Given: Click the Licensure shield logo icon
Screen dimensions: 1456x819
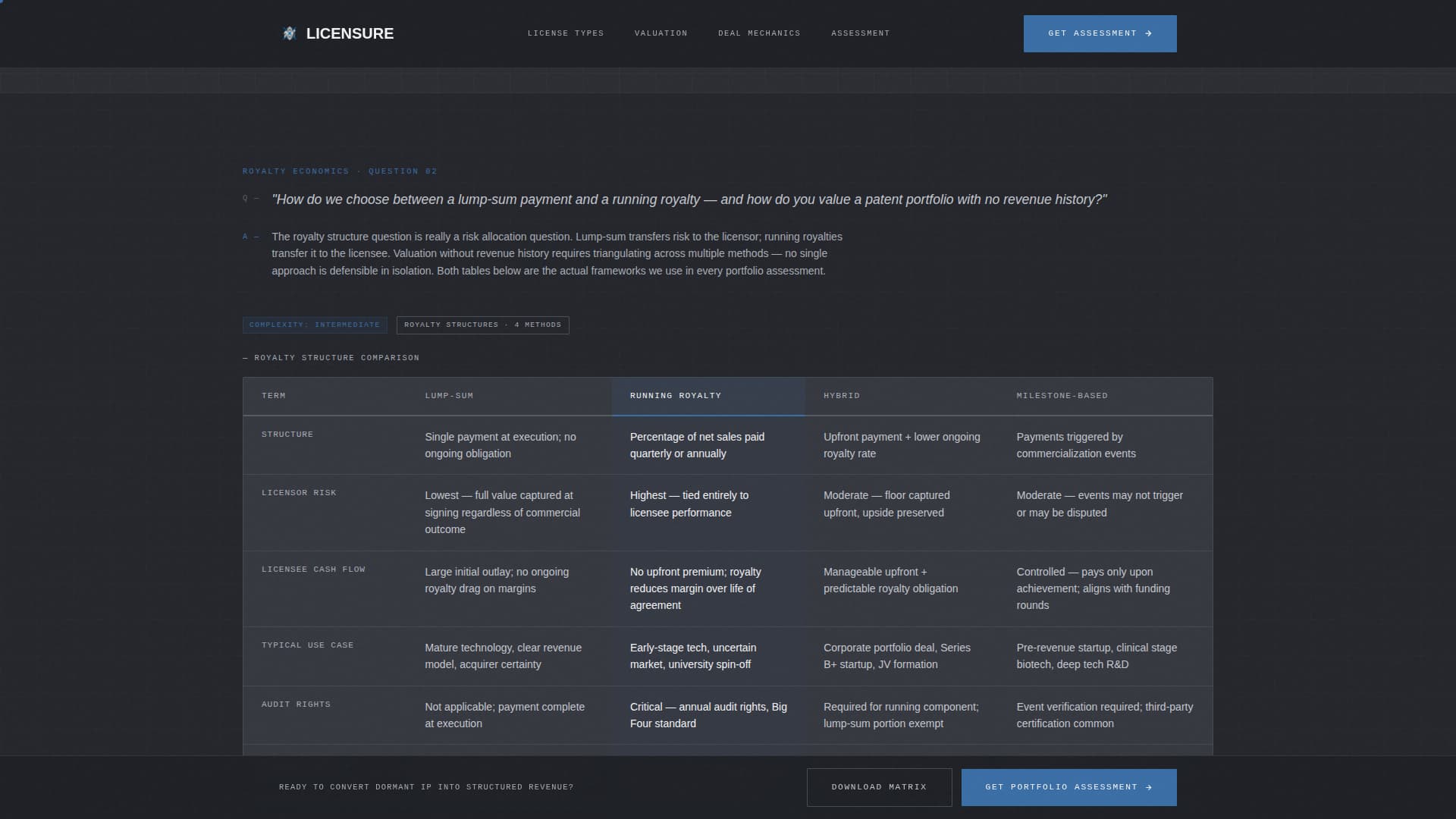Looking at the screenshot, I should tap(290, 33).
